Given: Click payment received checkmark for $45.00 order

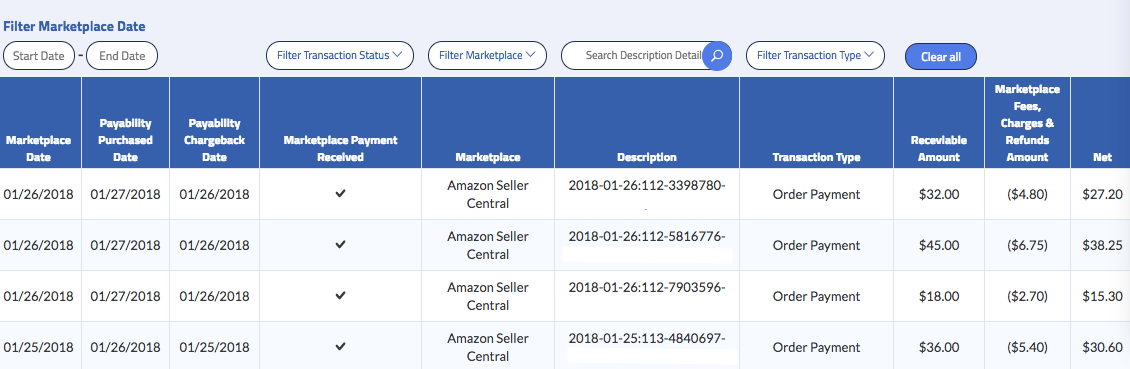Looking at the screenshot, I should click(341, 245).
